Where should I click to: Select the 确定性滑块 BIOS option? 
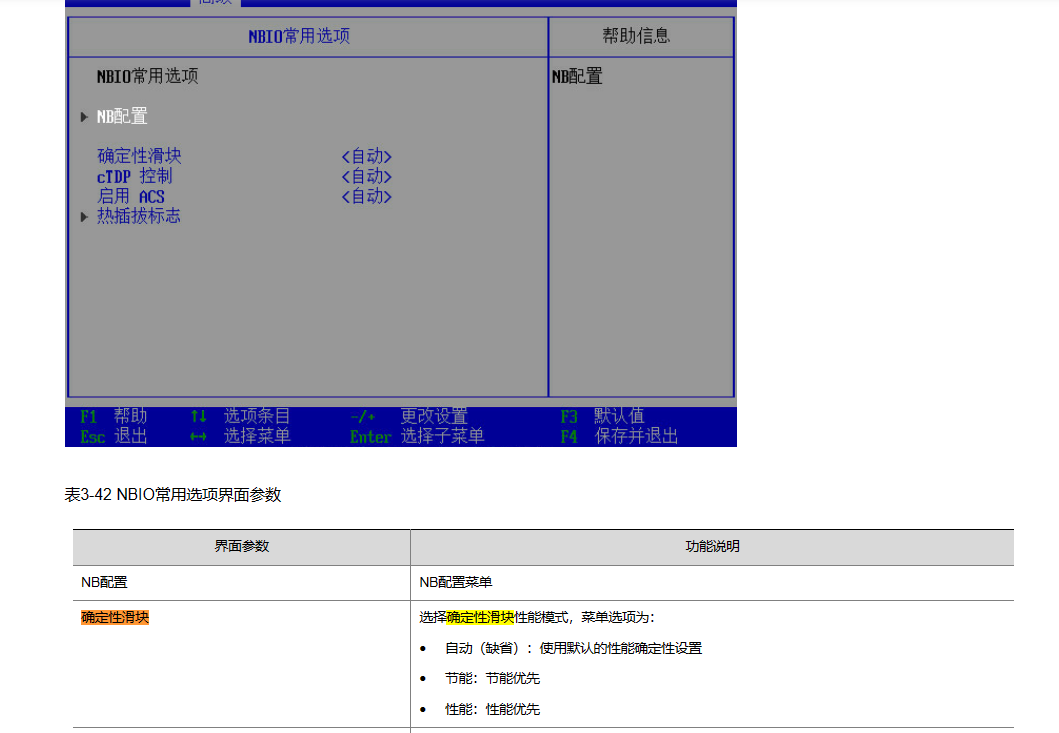coord(139,156)
